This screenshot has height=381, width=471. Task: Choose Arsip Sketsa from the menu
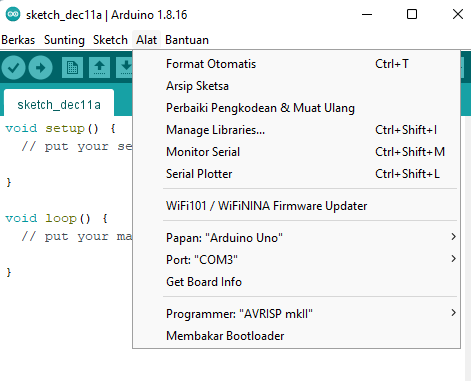point(296,86)
